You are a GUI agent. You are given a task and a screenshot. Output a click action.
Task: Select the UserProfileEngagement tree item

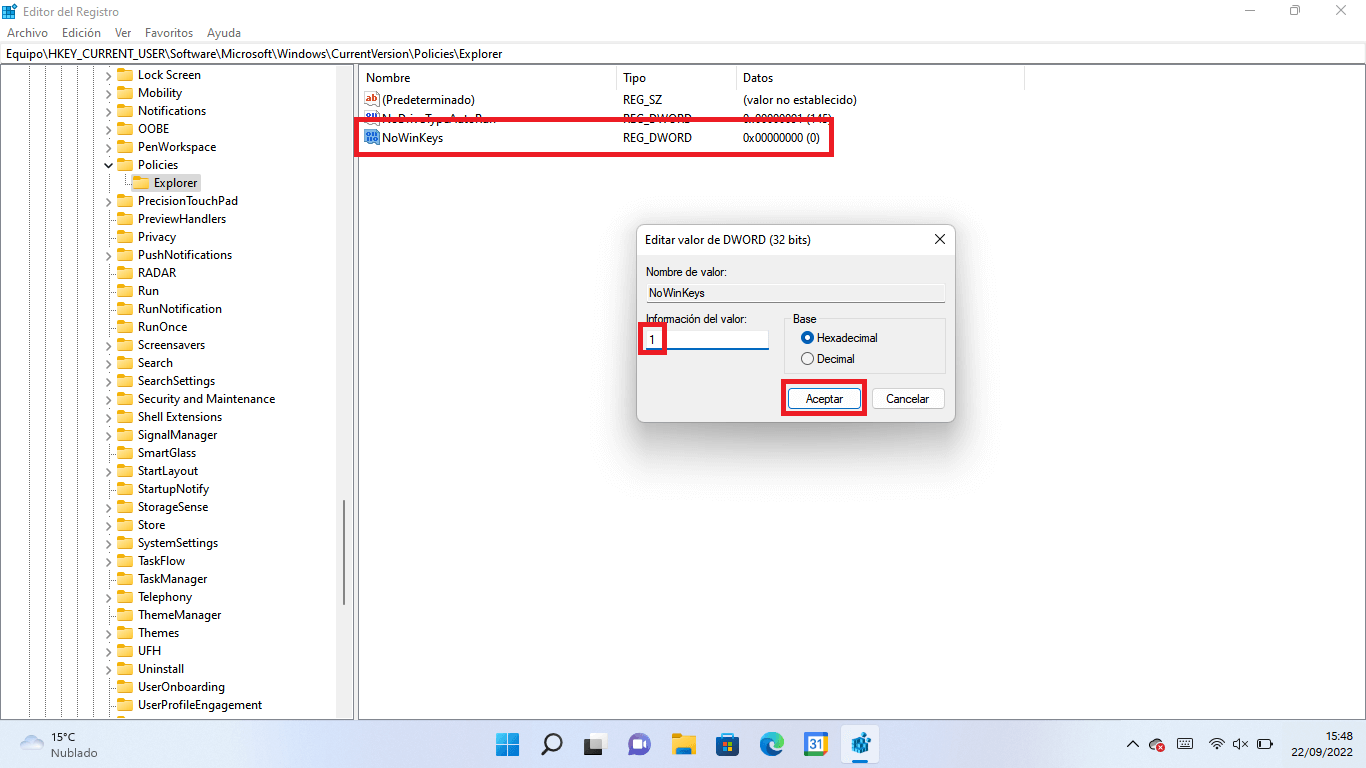point(200,705)
